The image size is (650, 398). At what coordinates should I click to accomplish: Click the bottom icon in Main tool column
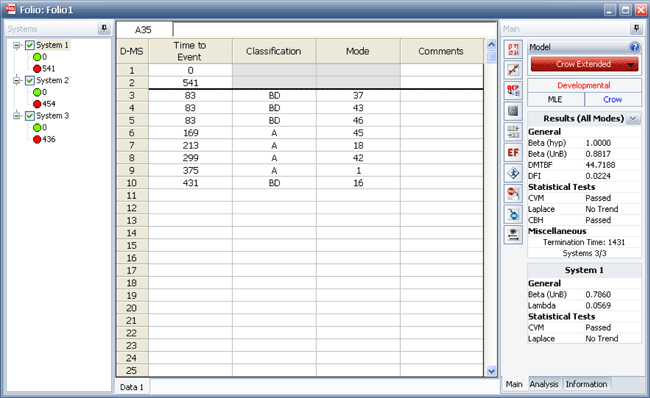pos(513,235)
